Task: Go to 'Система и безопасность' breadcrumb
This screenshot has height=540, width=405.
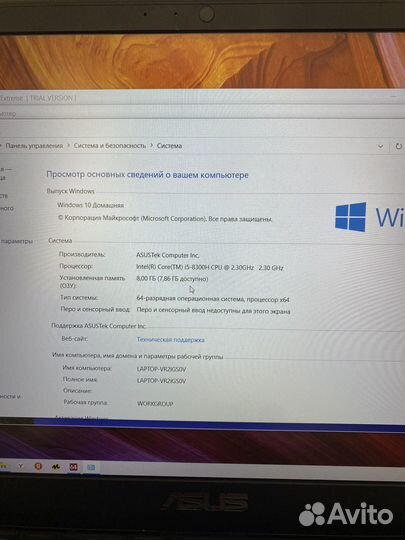Action: 110,146
